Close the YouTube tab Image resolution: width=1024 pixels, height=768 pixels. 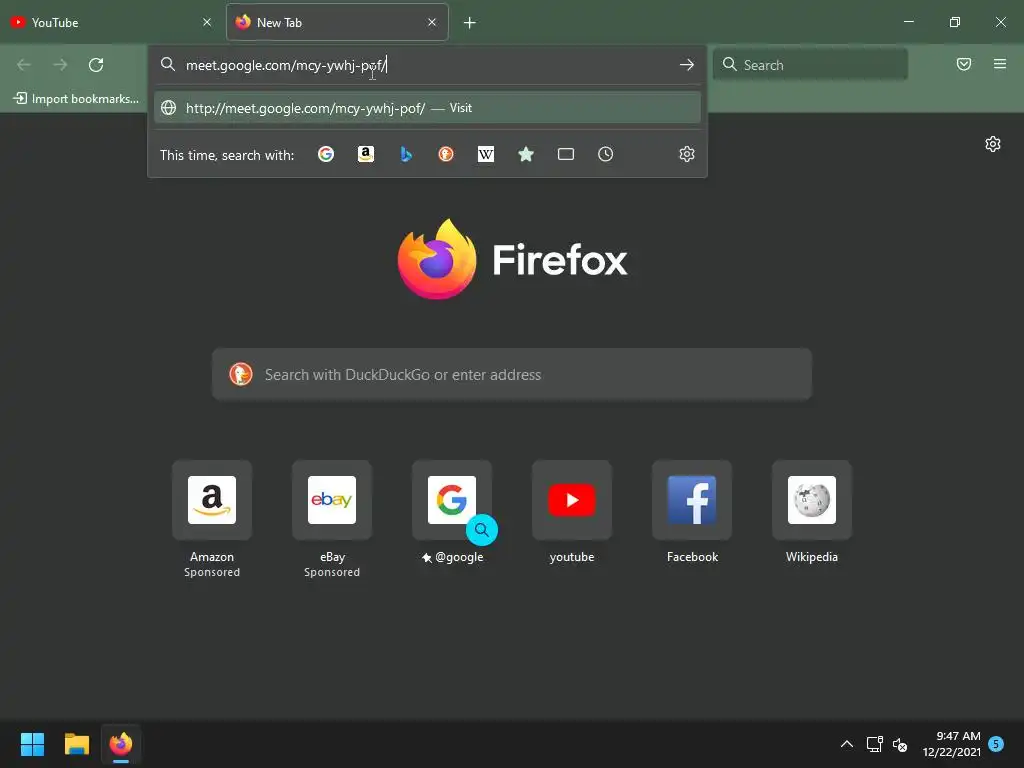click(x=207, y=22)
